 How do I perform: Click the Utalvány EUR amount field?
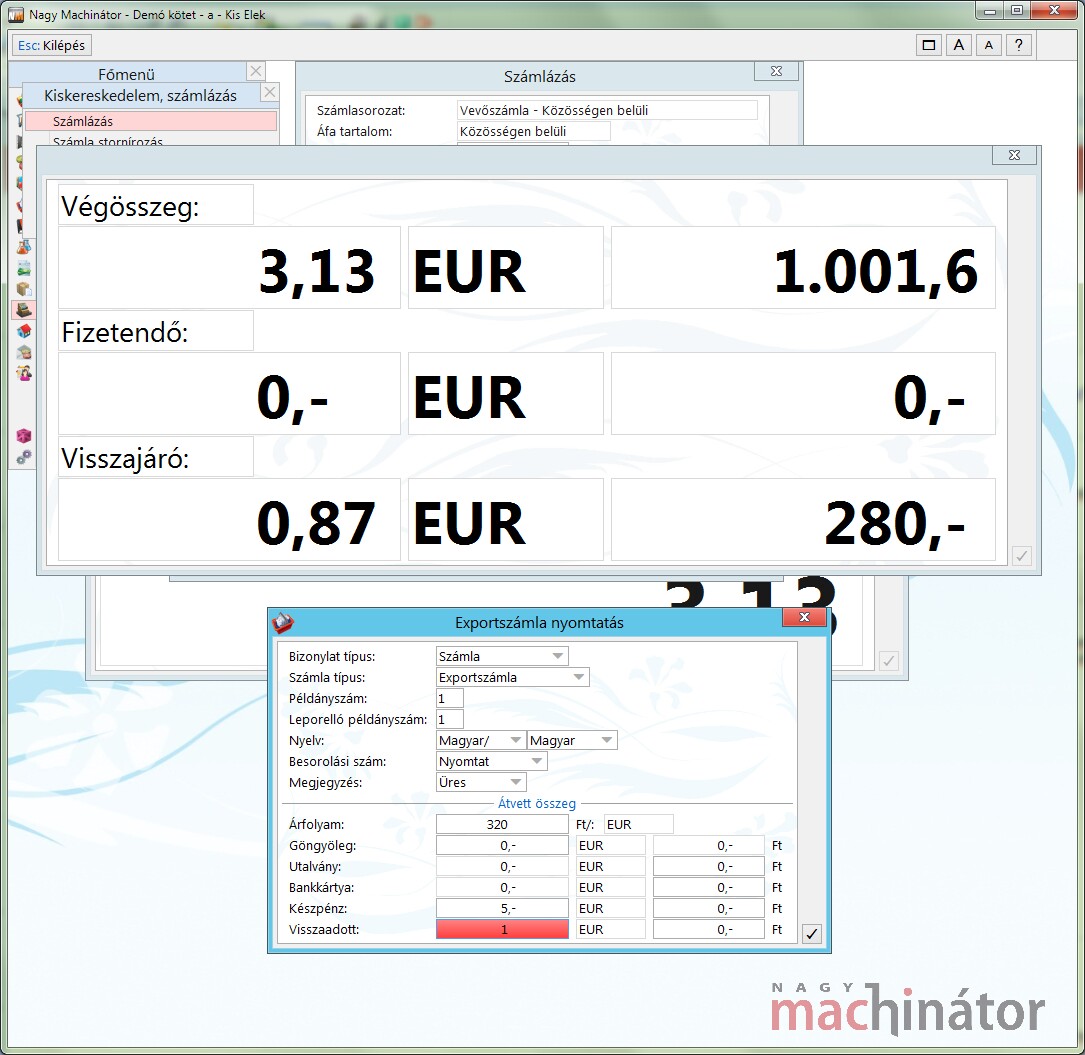click(502, 866)
